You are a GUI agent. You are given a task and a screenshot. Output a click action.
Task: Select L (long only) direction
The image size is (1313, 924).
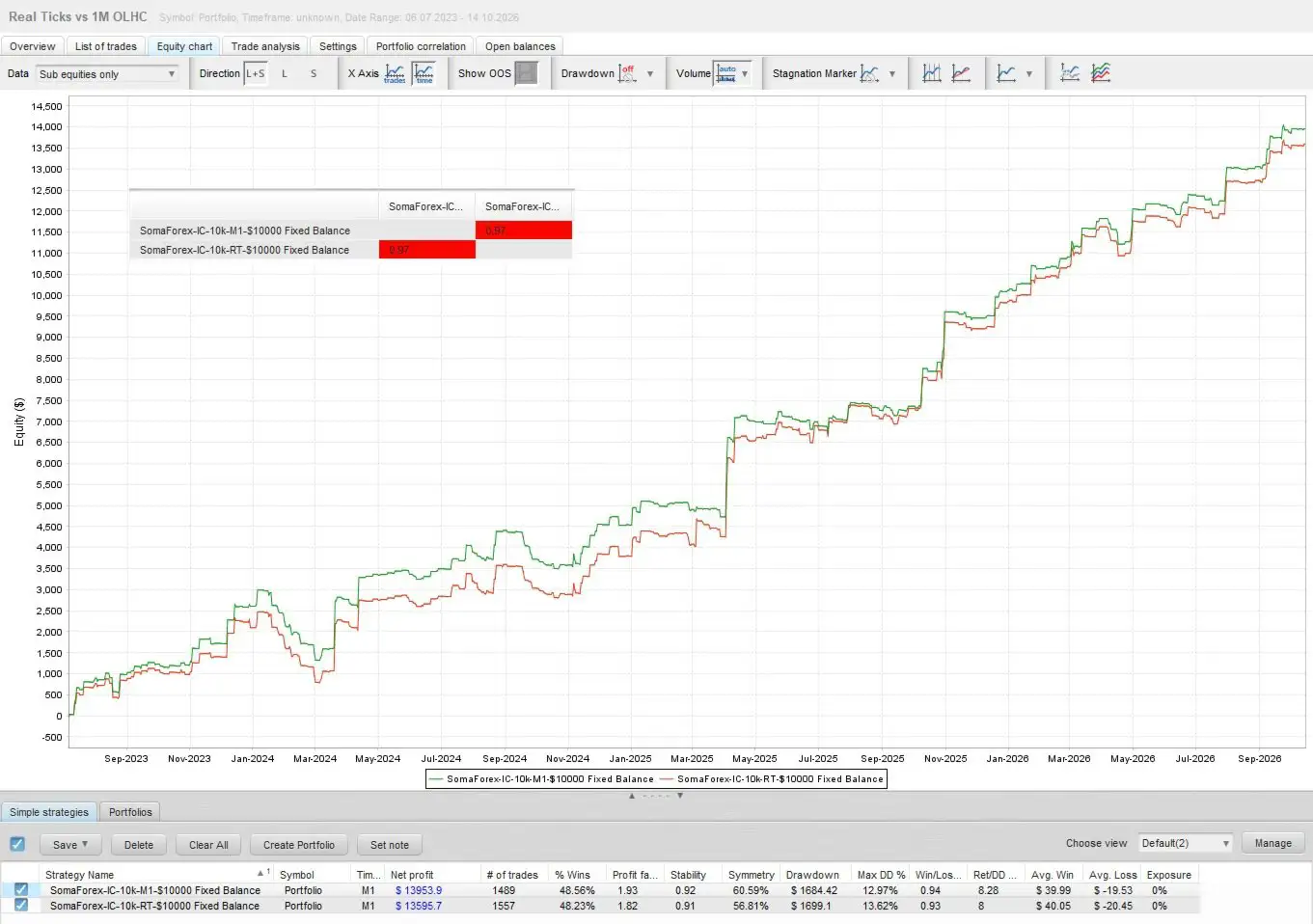(x=285, y=73)
